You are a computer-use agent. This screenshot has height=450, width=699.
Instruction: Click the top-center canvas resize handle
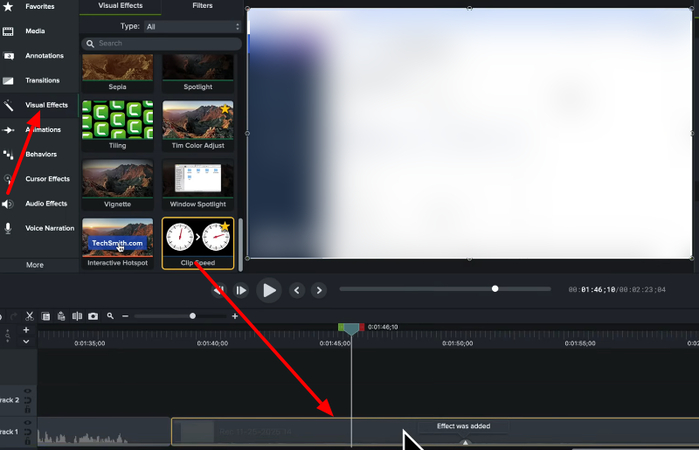point(469,8)
